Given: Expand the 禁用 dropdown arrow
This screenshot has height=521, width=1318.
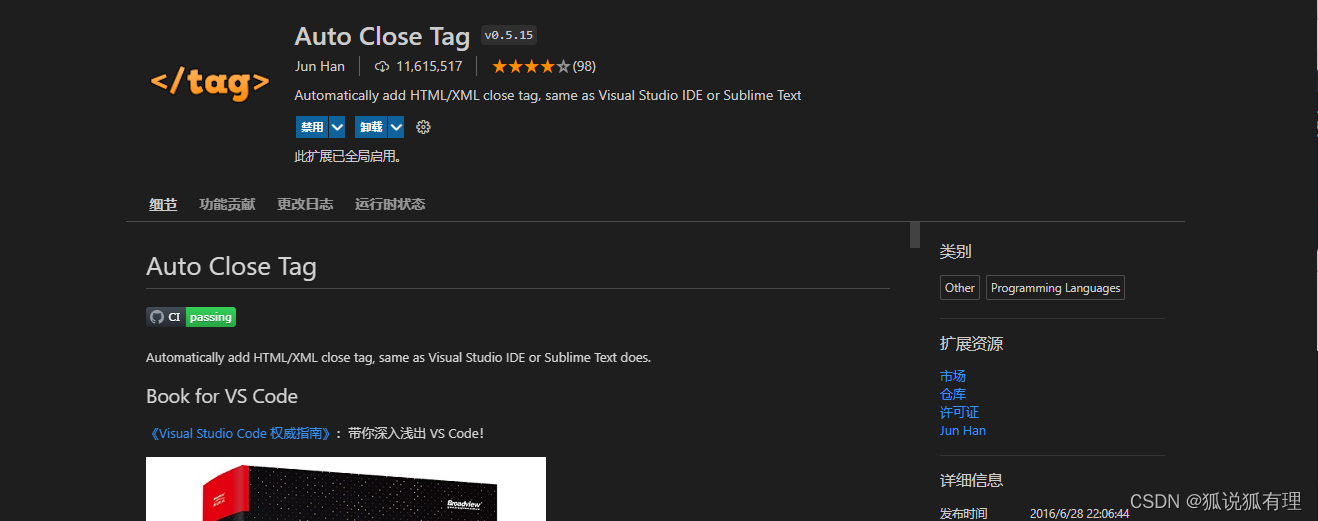Looking at the screenshot, I should tap(337, 127).
